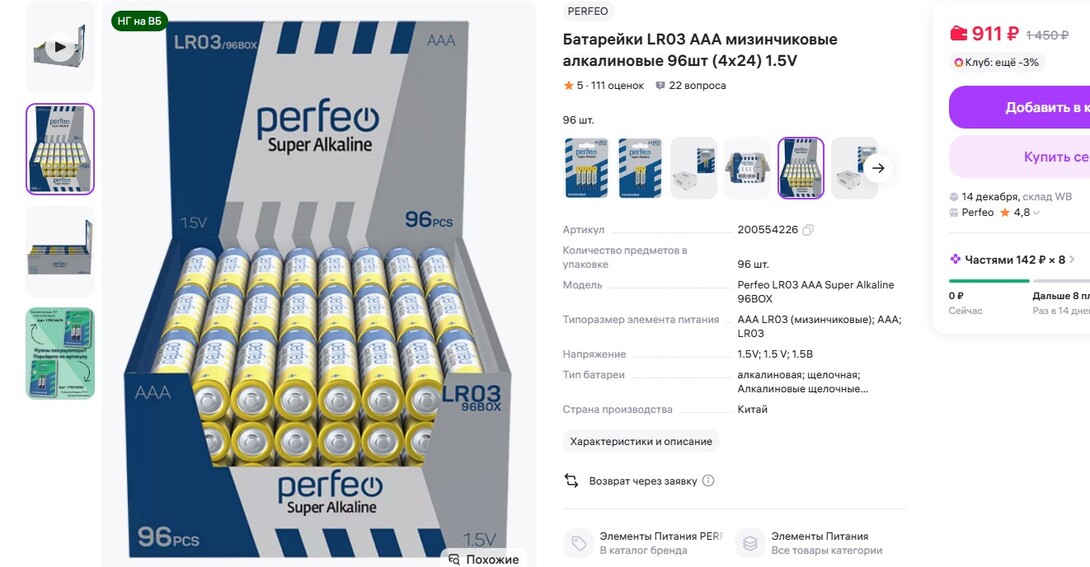Show next product variant thumbnails arrow
This screenshot has width=1090, height=567.
point(878,168)
